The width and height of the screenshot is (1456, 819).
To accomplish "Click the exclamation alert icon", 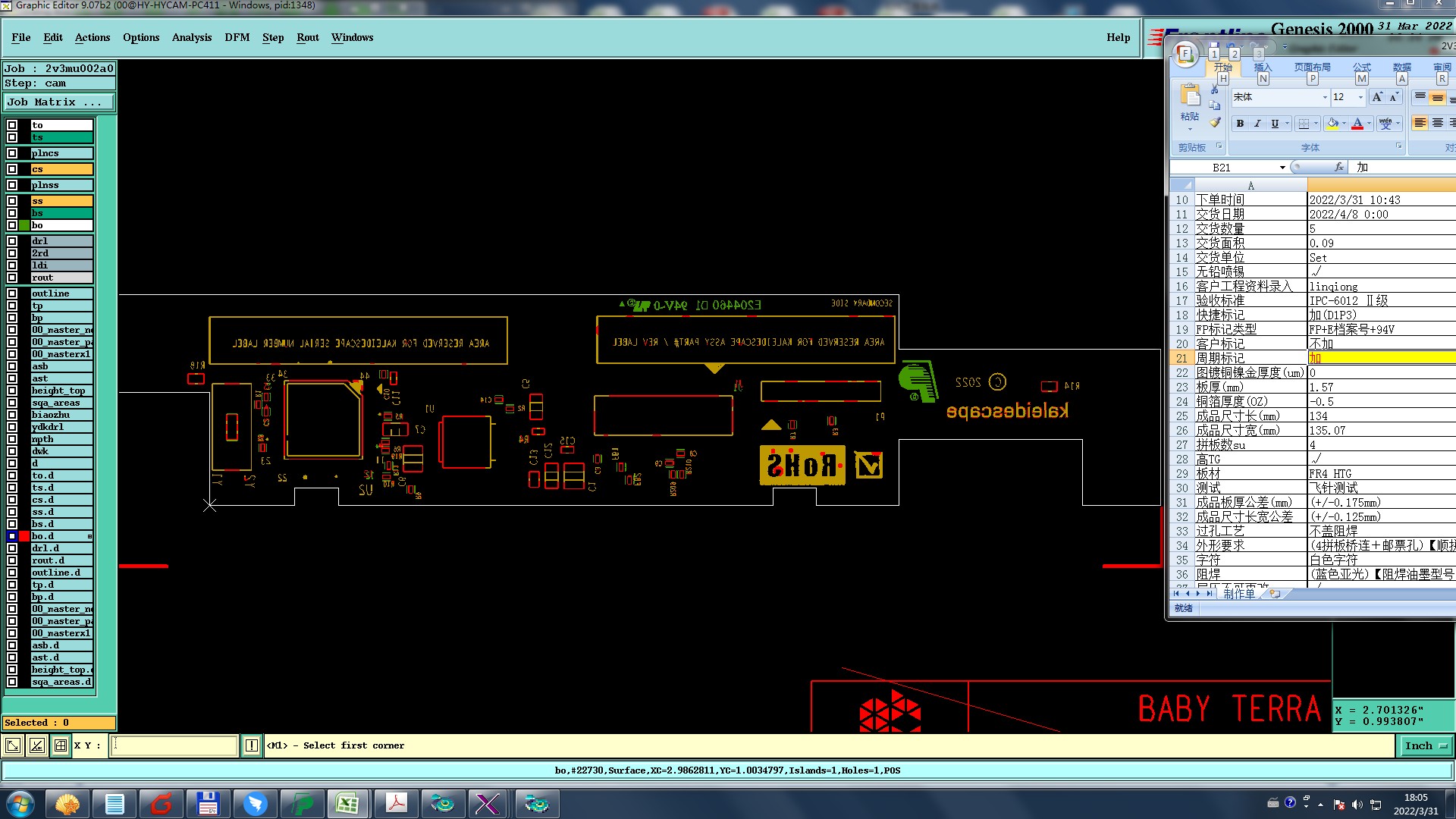I will coord(252,745).
